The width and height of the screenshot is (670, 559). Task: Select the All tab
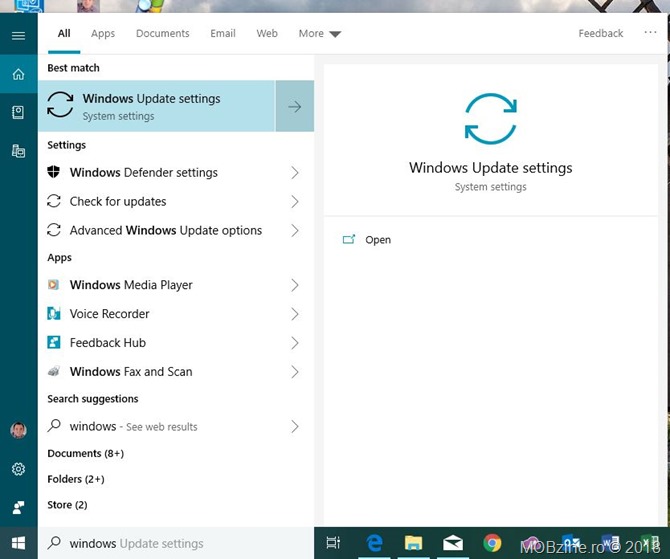click(x=64, y=33)
